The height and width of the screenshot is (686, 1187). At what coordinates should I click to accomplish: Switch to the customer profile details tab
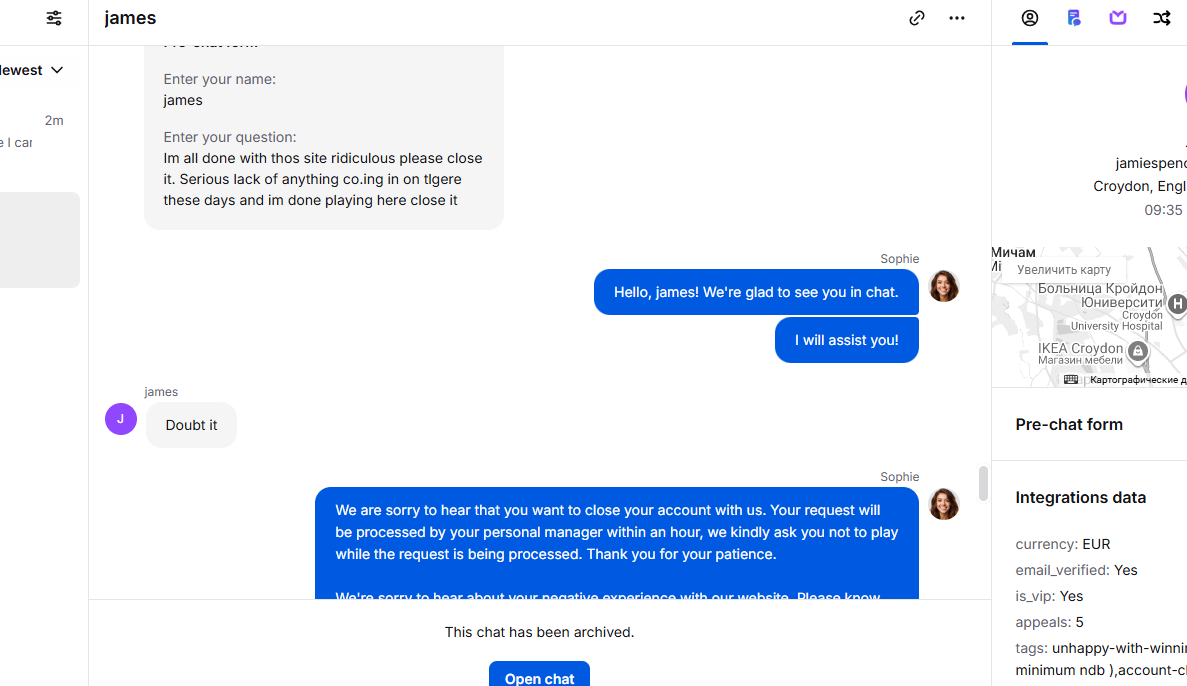coord(1029,18)
